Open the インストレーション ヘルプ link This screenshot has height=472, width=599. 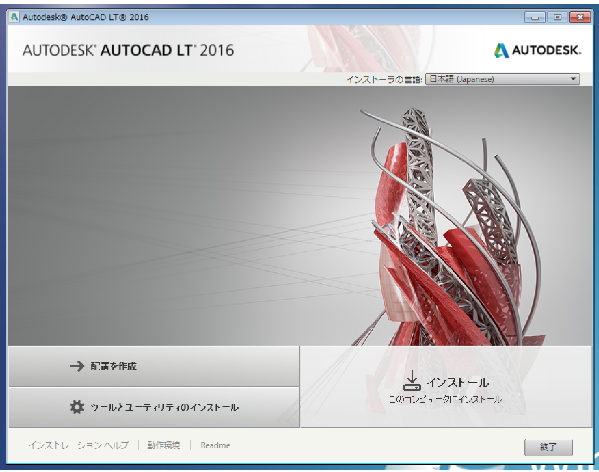79,445
